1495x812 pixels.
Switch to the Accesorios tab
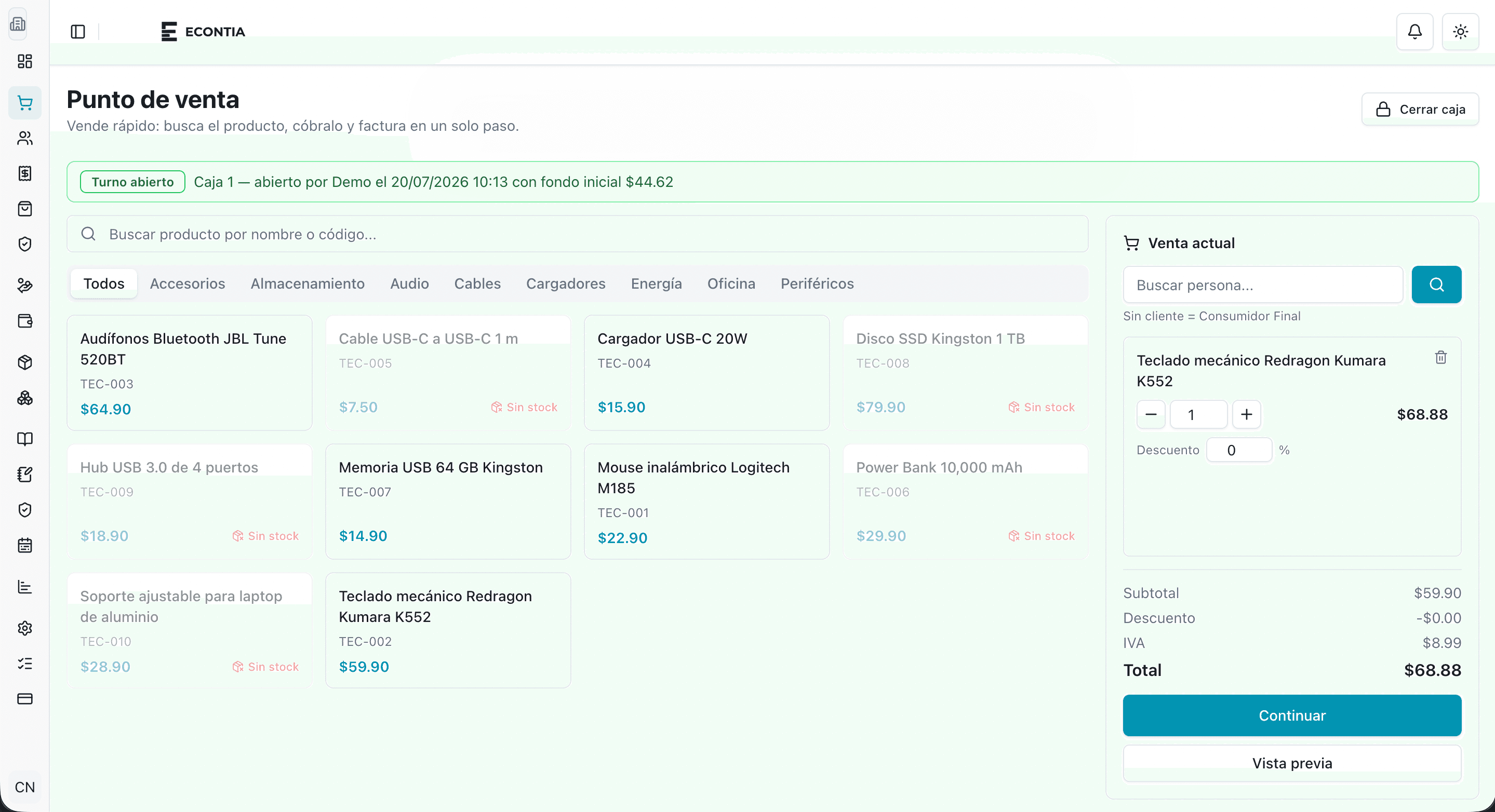pyautogui.click(x=188, y=283)
